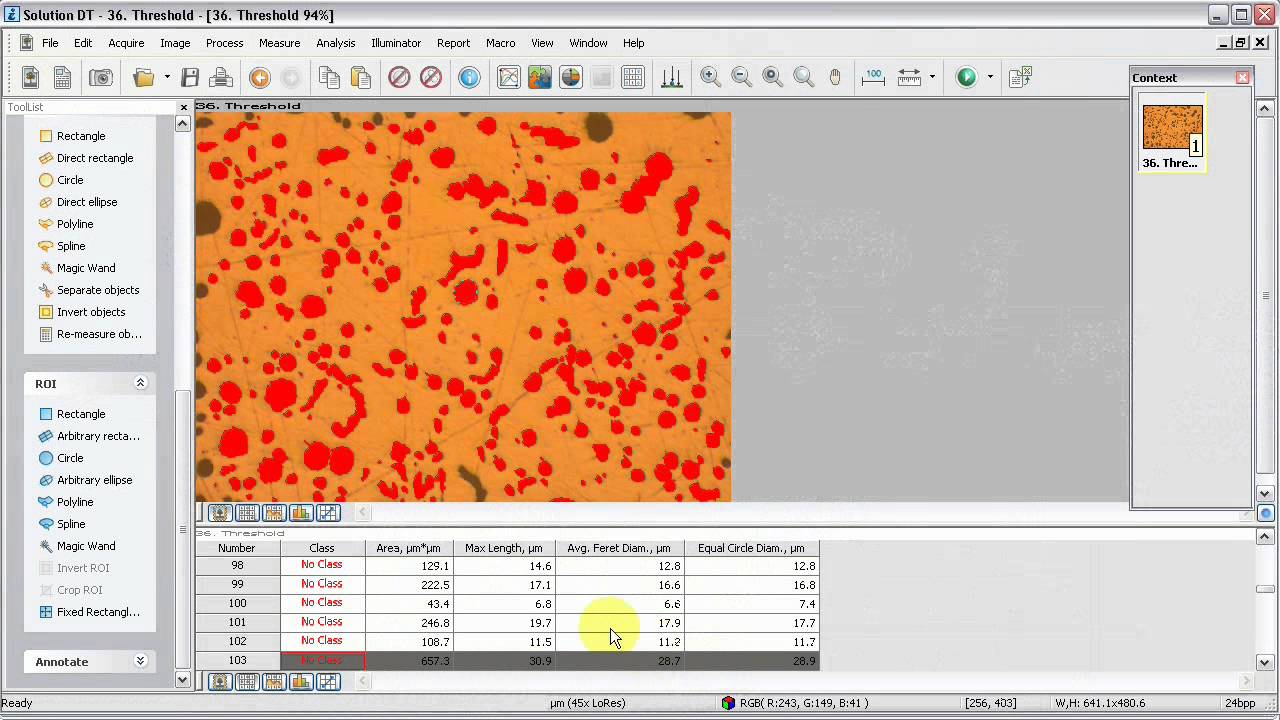Save using the floppy disk icon

click(190, 77)
